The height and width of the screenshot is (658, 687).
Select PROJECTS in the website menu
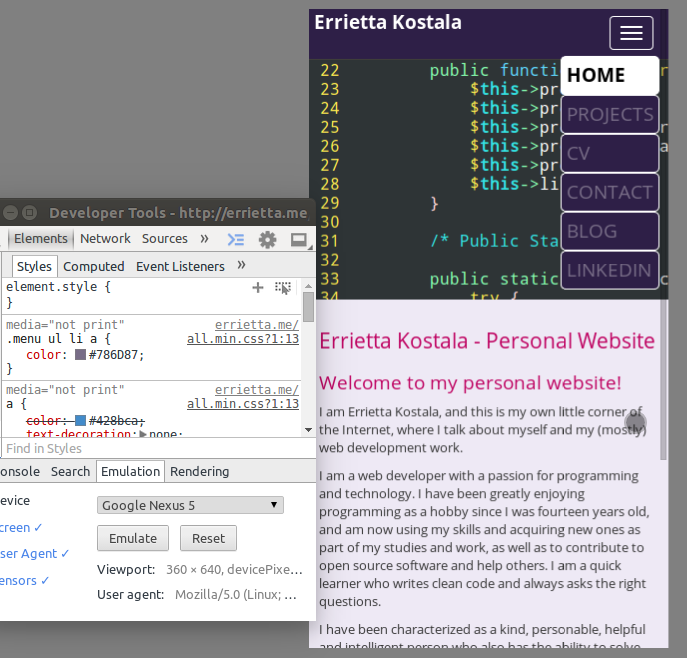[x=610, y=115]
